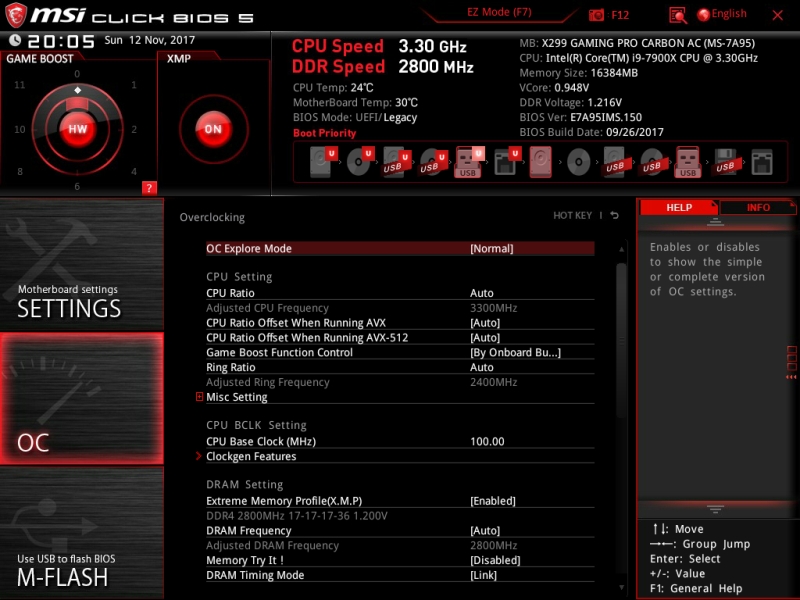The image size is (800, 600).
Task: Click the scrollbar up arrow of settings list
Action: coord(621,249)
